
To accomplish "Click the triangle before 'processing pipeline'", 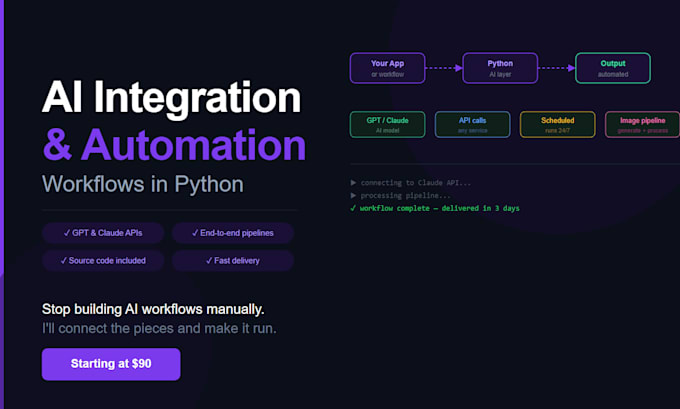I will pyautogui.click(x=353, y=196).
